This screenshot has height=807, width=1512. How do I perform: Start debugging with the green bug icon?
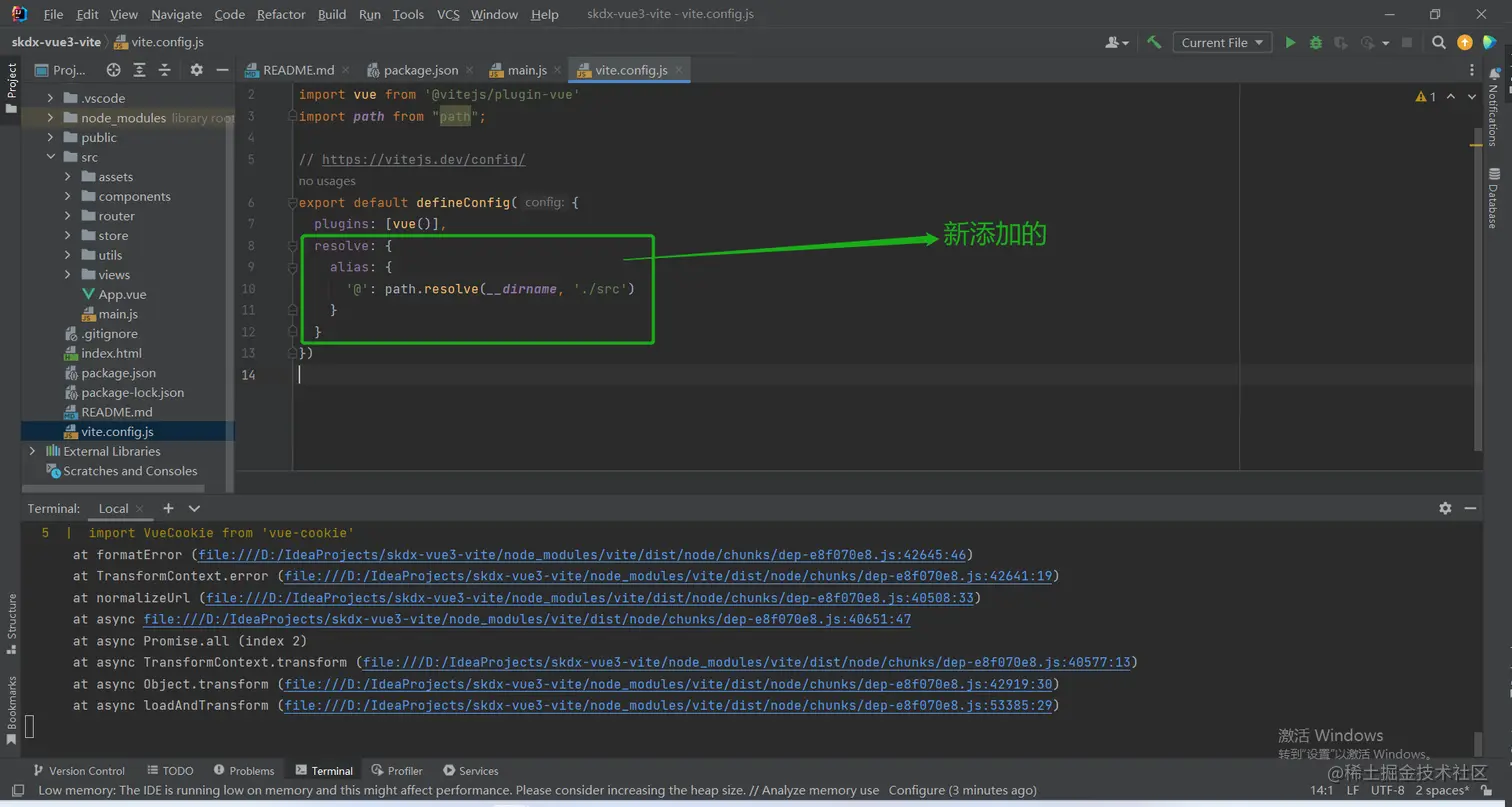[1316, 42]
